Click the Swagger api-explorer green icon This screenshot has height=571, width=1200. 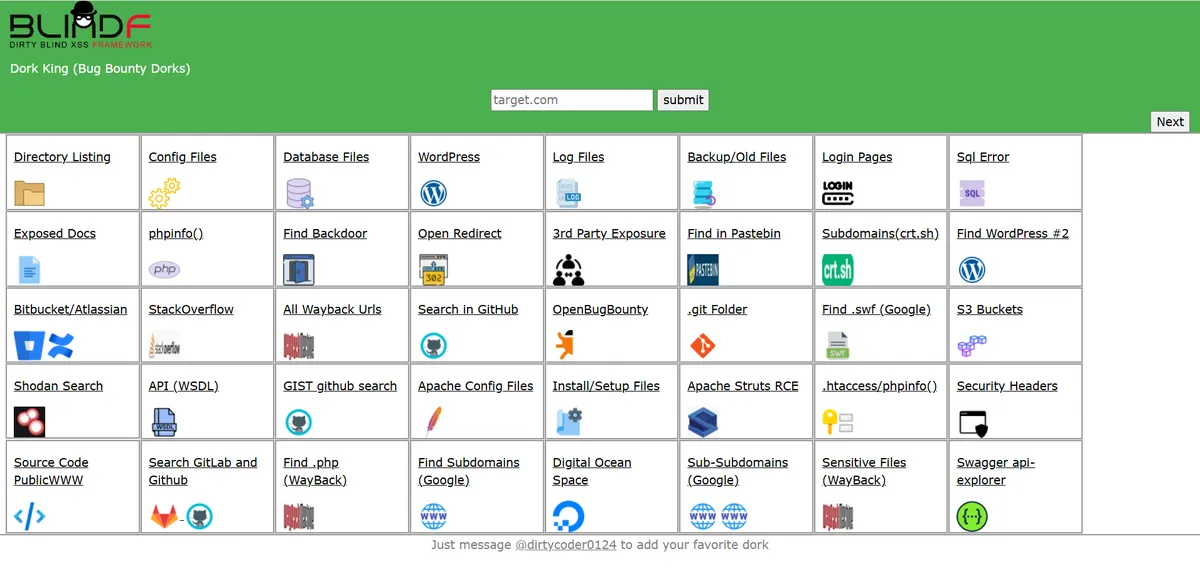(x=972, y=516)
